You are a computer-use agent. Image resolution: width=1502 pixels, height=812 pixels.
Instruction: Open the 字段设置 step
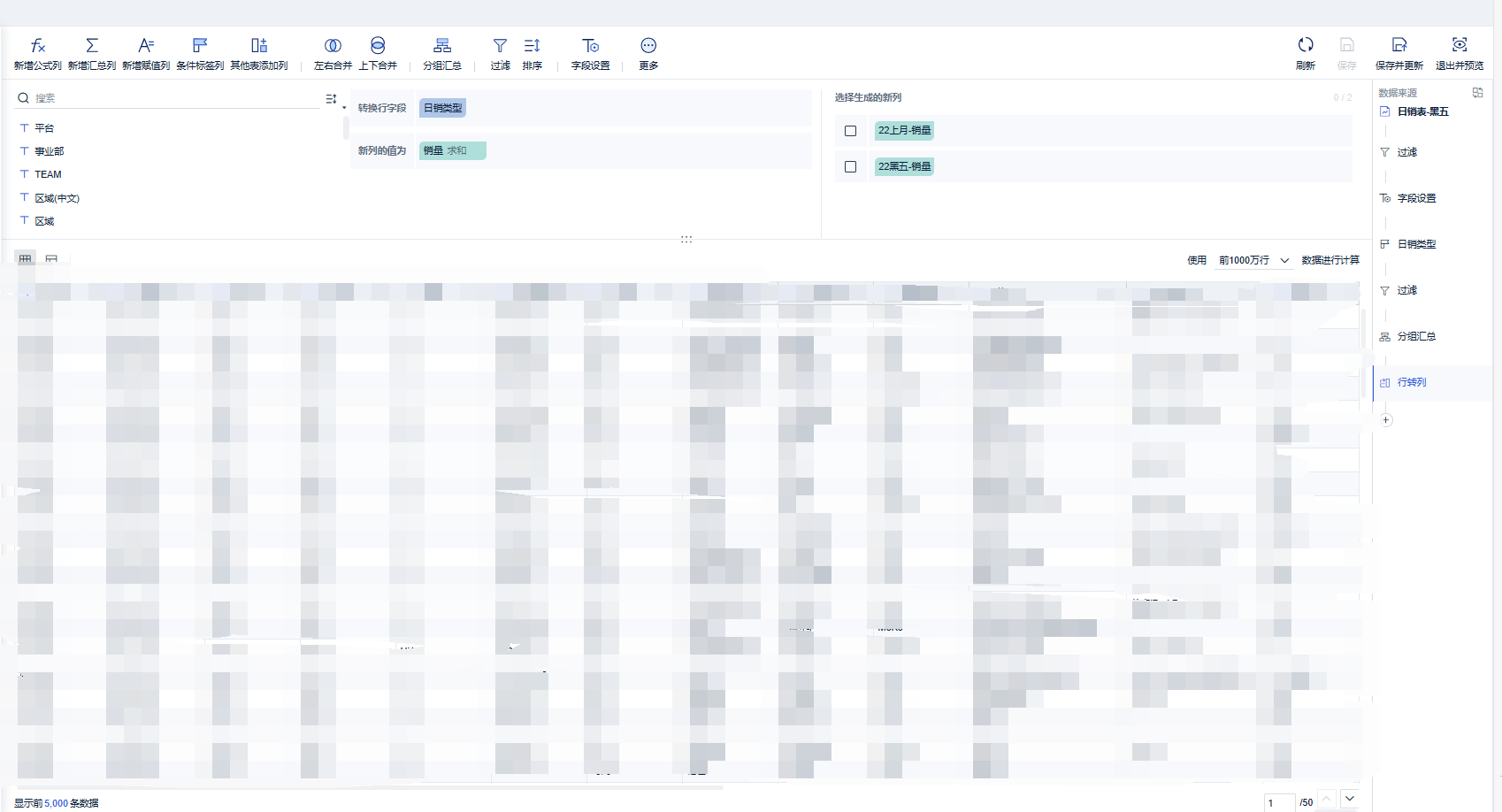[x=1416, y=198]
